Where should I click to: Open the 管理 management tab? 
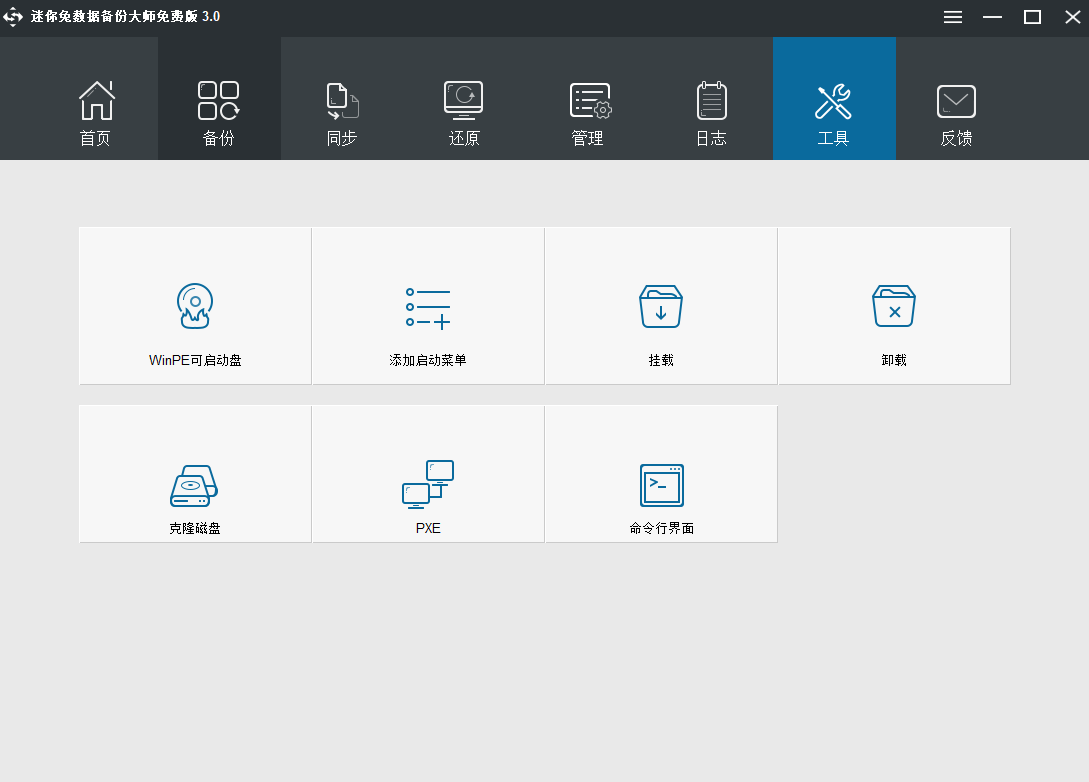[588, 99]
